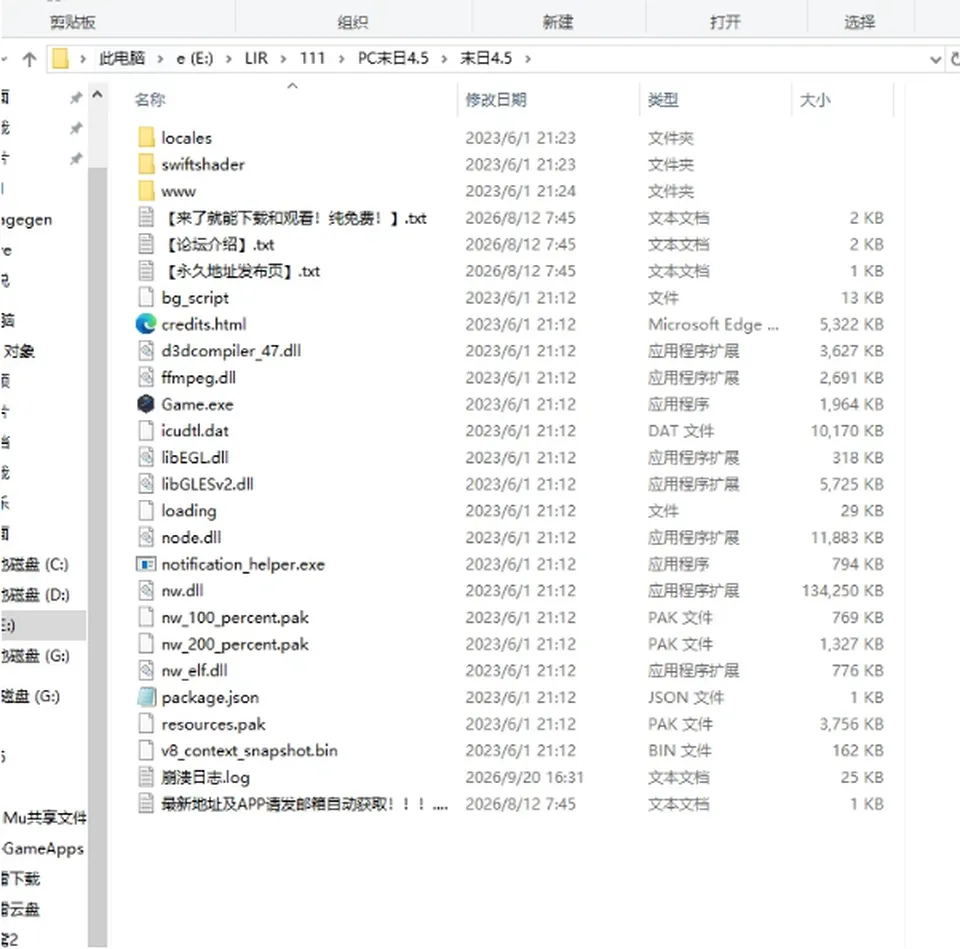Expand the address bar history dropdown
The image size is (960, 949).
(935, 59)
